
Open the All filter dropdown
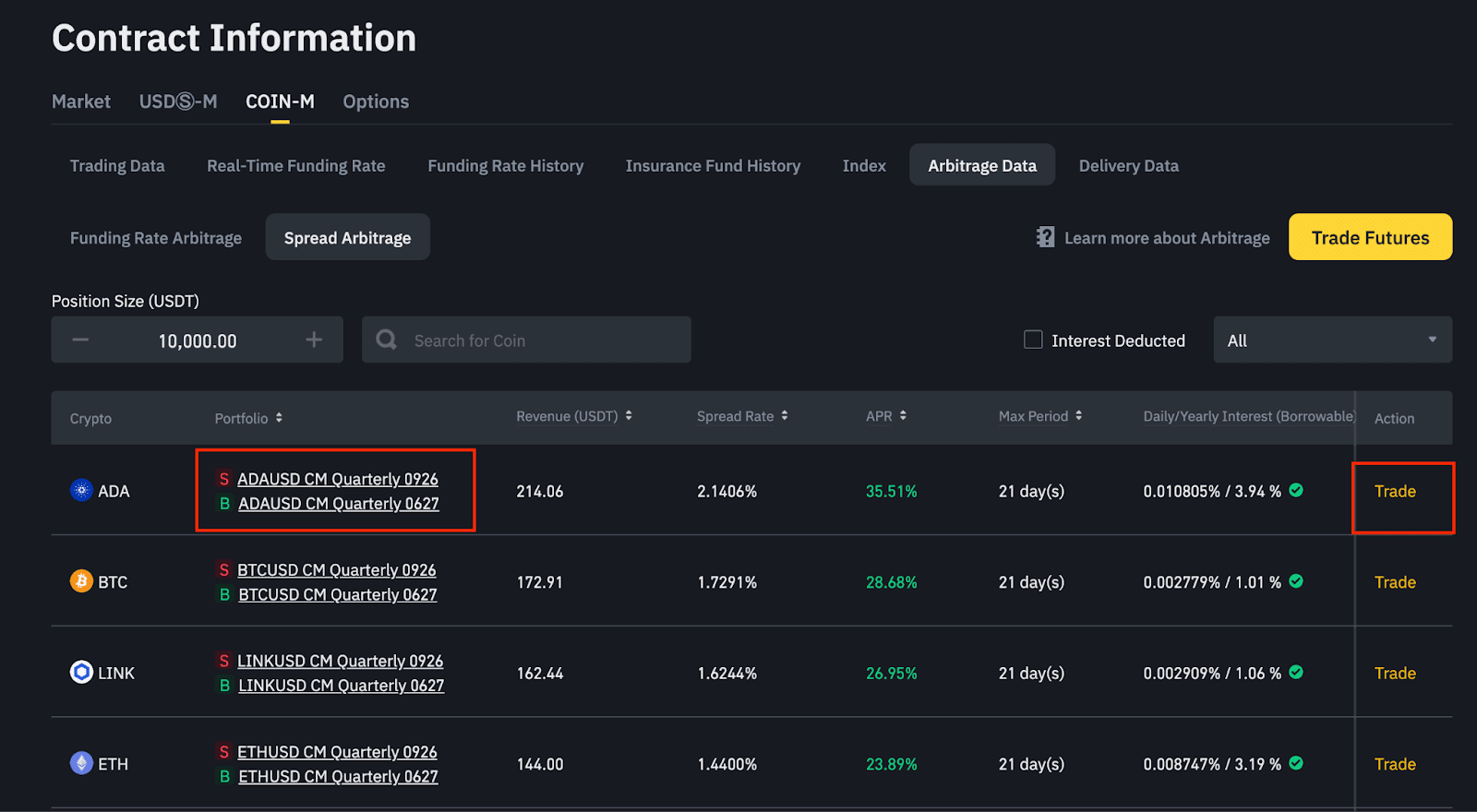click(1331, 340)
